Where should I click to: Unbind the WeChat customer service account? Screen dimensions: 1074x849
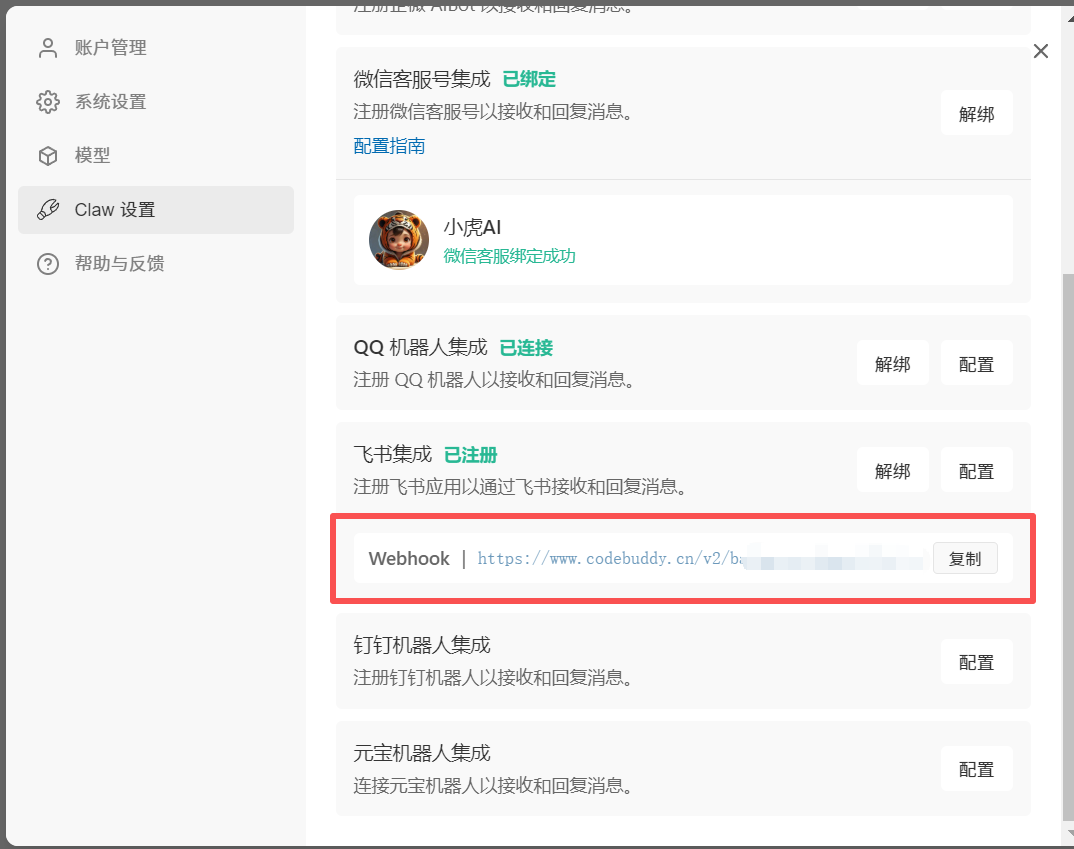[x=976, y=113]
